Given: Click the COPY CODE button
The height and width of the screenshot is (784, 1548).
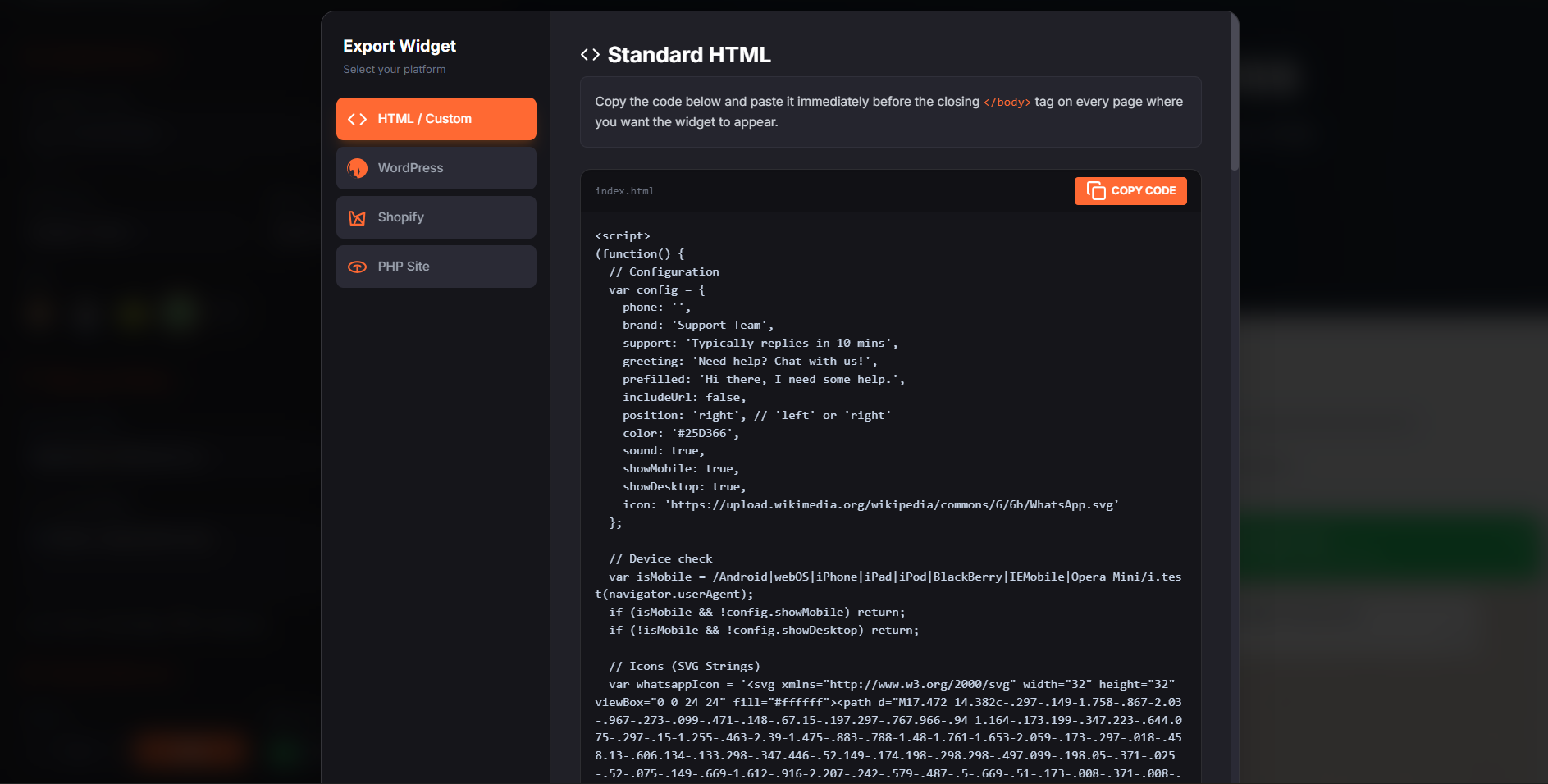Looking at the screenshot, I should point(1130,191).
